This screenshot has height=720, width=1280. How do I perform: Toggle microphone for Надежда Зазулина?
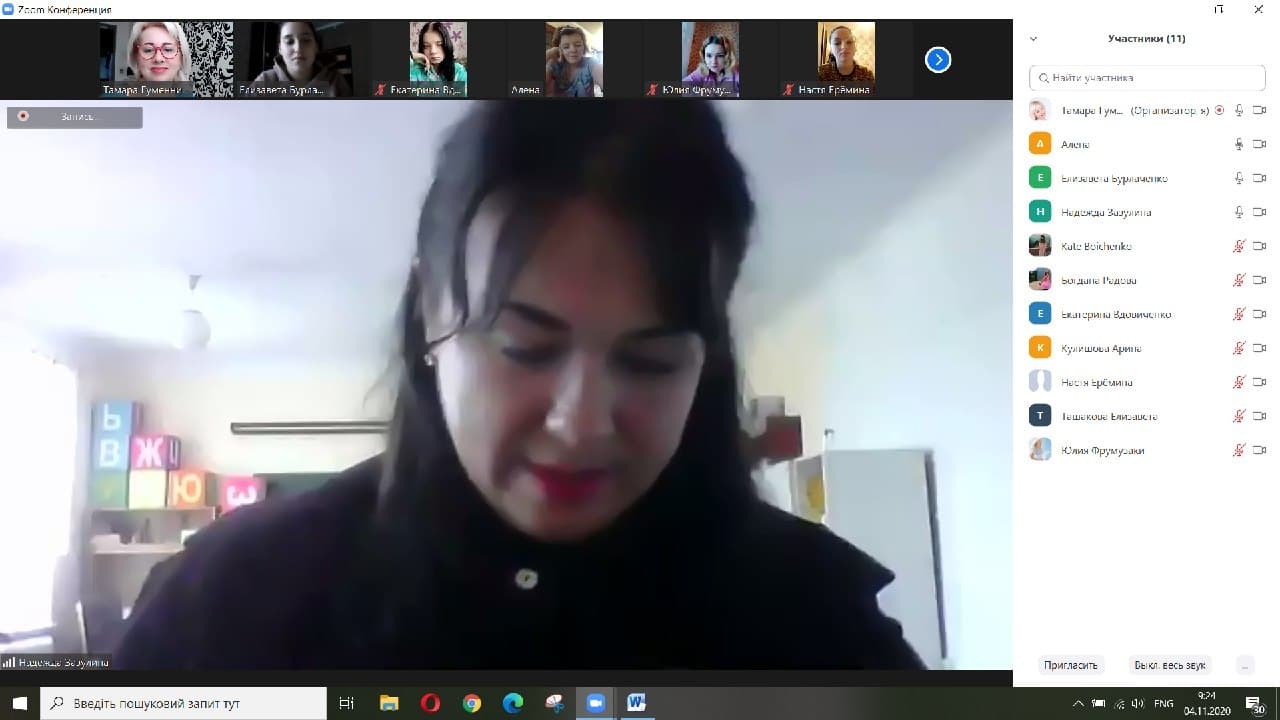tap(1239, 212)
